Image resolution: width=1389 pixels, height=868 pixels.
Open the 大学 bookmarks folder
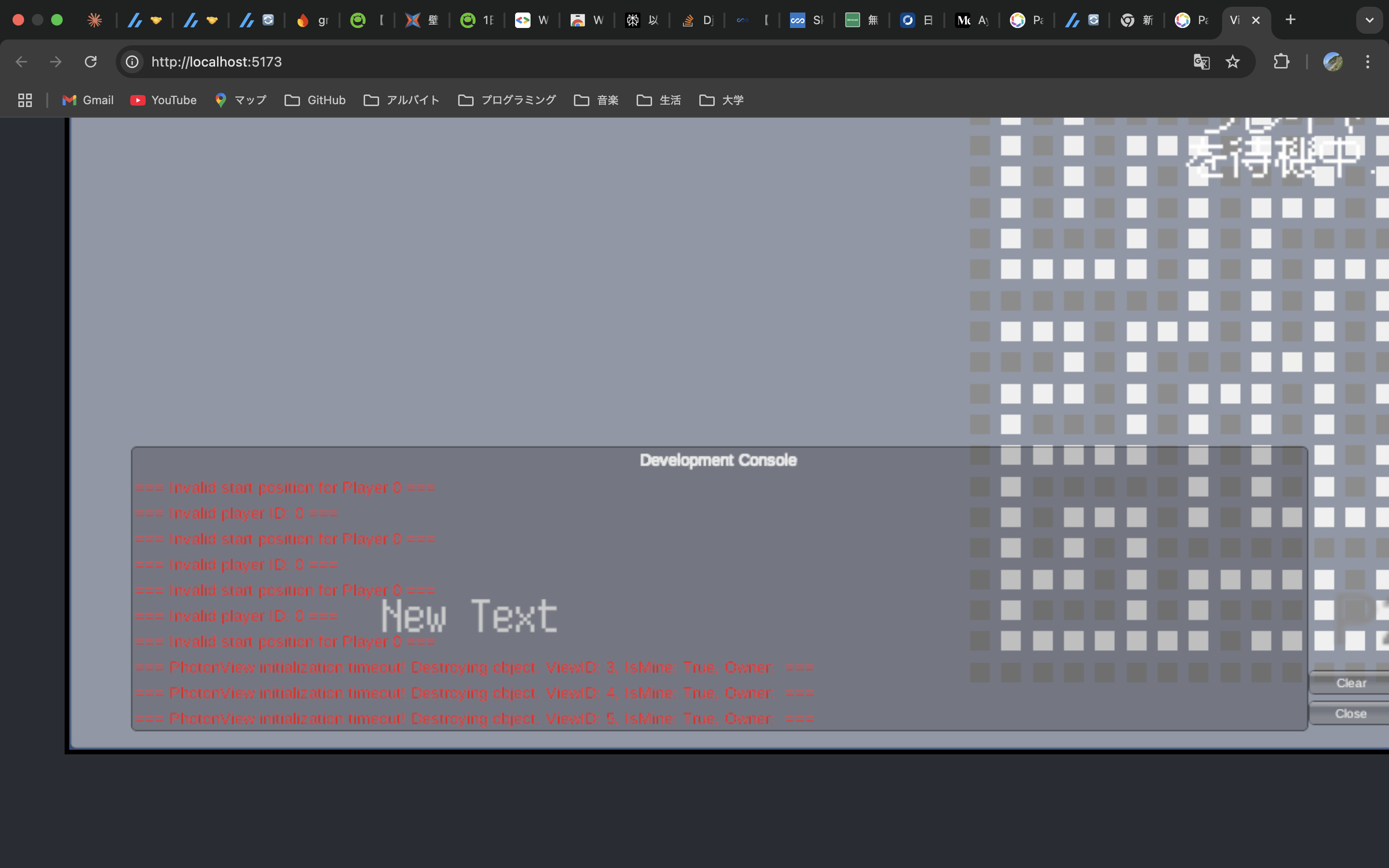721,100
